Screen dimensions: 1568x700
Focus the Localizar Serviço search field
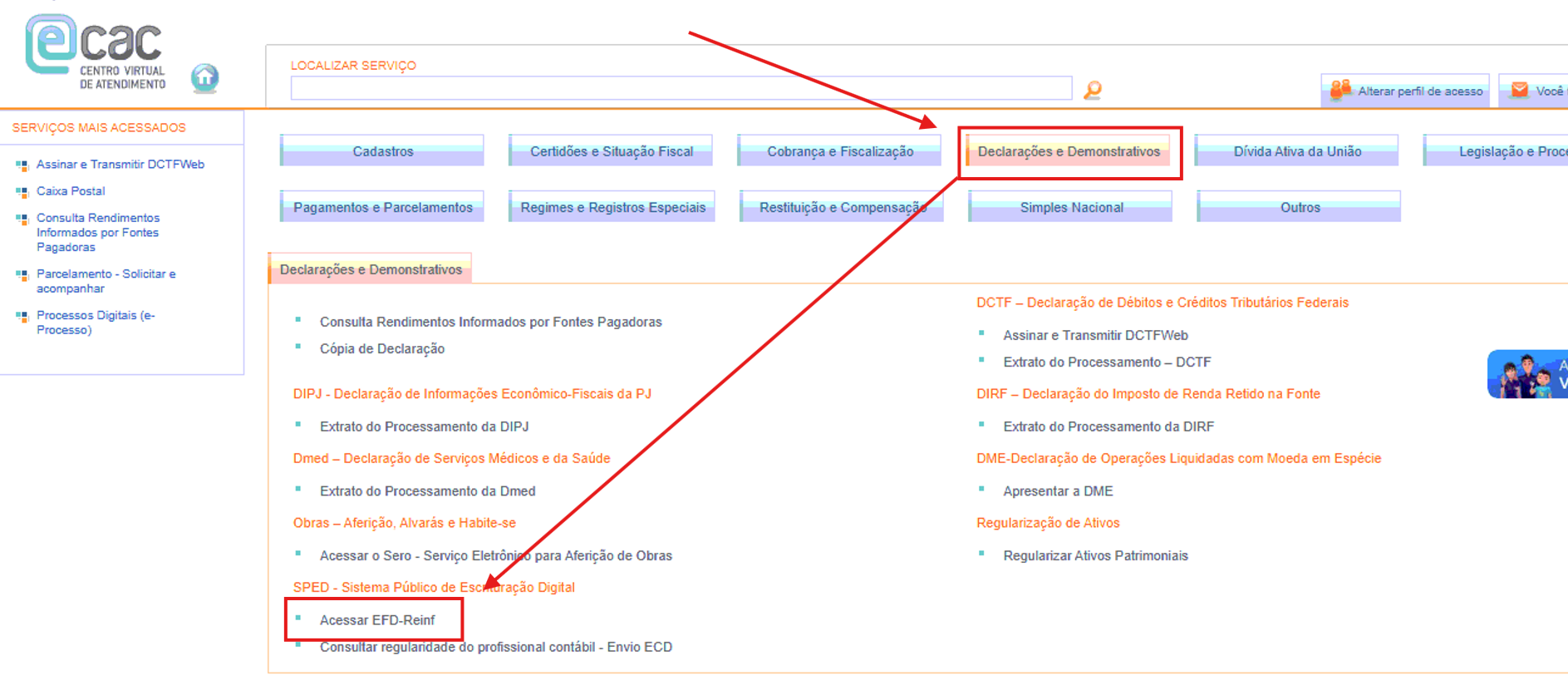(x=681, y=88)
